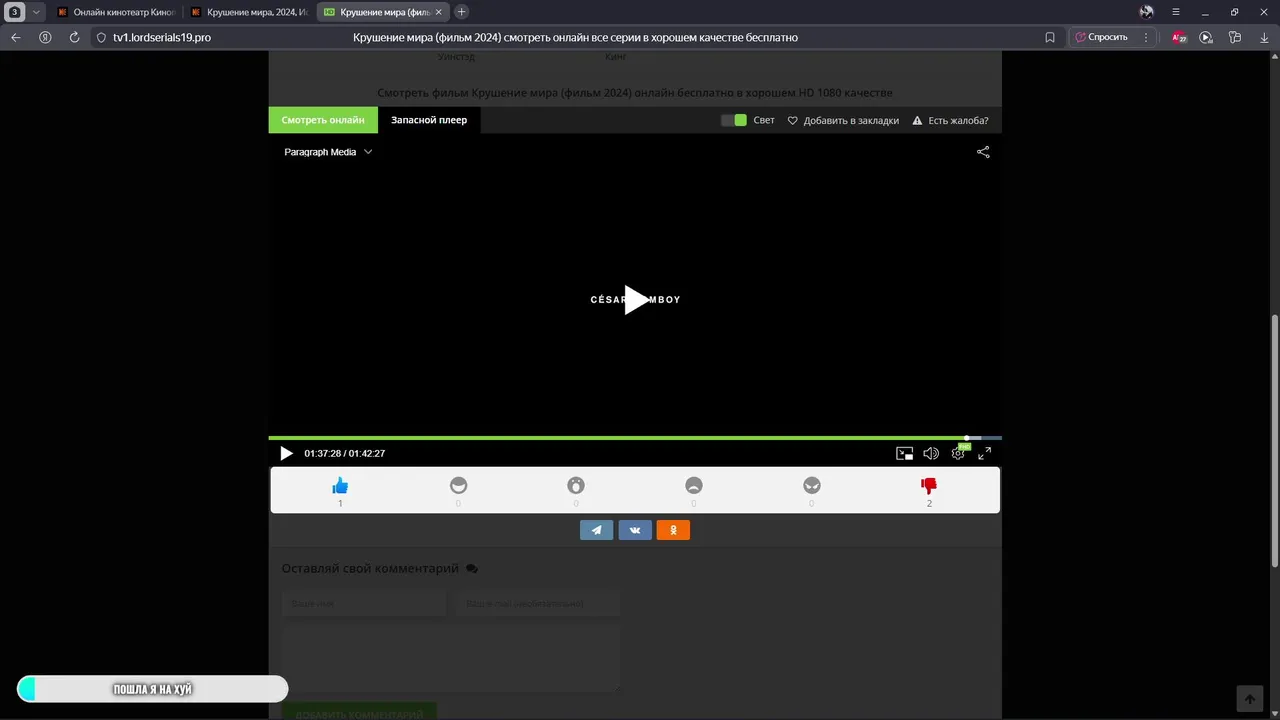
Task: Click the name input field in comments
Action: (364, 604)
